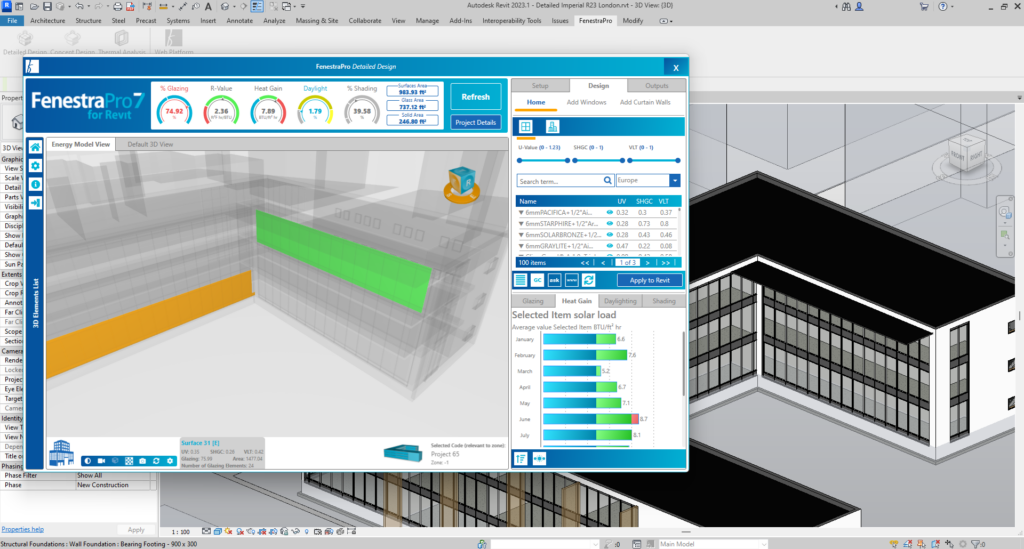This screenshot has height=549, width=1024.
Task: Open the gear settings icon in FenestraPro sidebar
Action: pyautogui.click(x=35, y=166)
